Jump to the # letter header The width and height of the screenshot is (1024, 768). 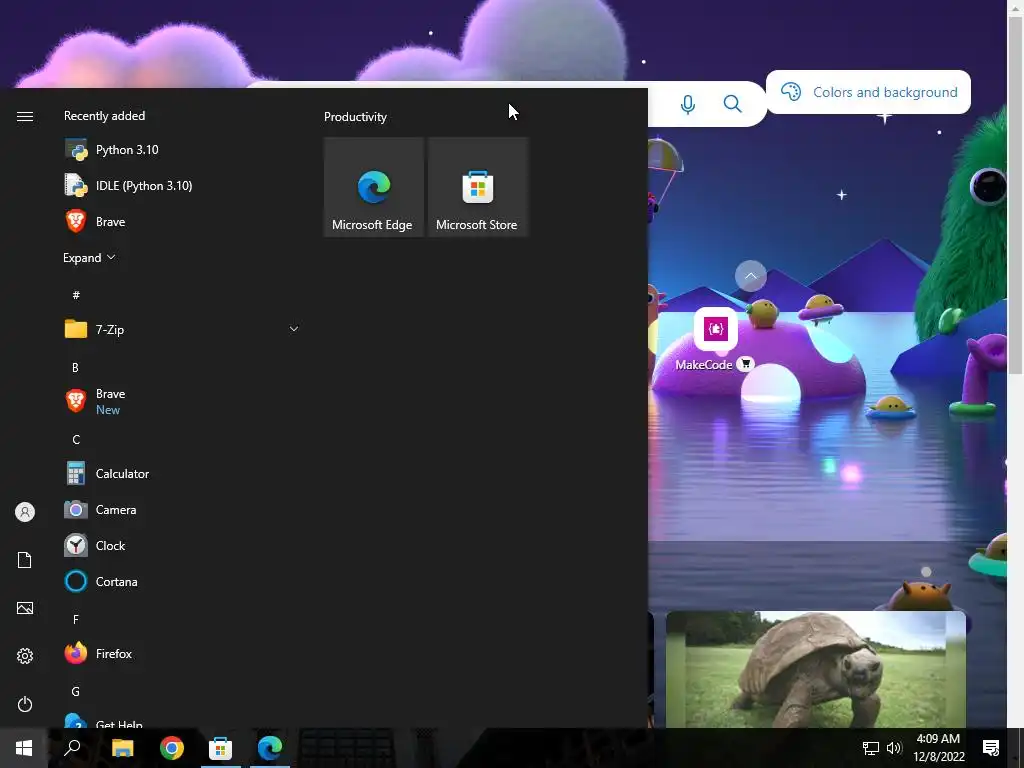76,295
